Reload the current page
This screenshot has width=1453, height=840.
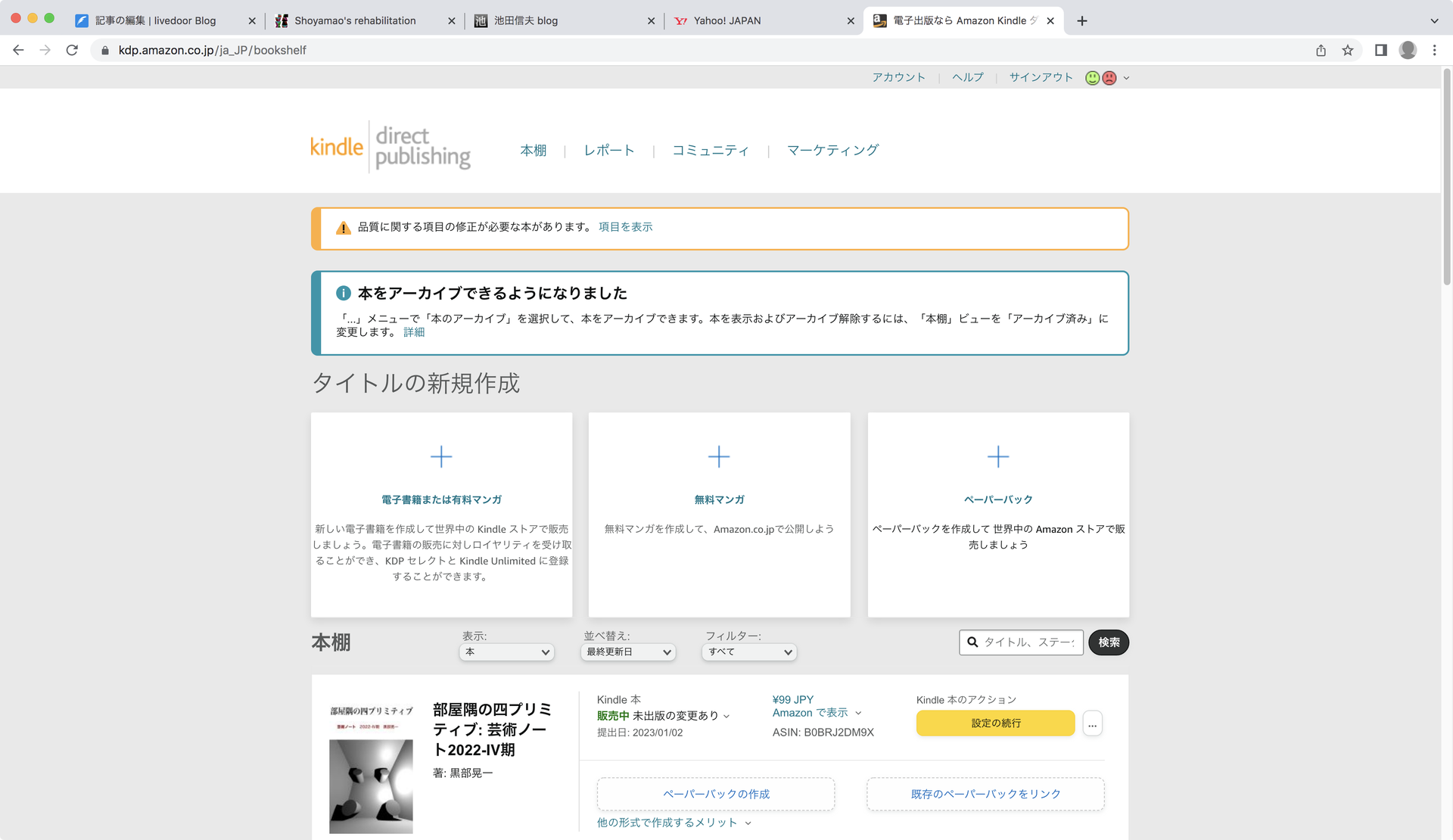click(x=72, y=50)
